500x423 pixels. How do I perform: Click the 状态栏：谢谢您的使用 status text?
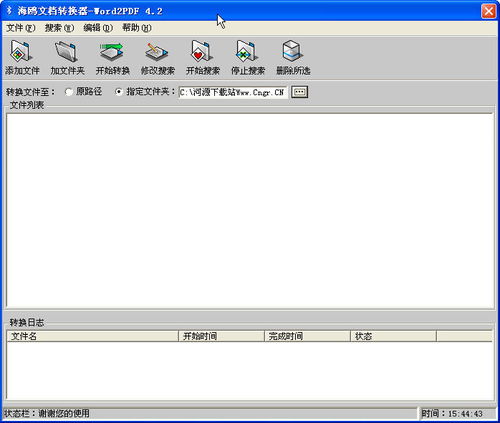47,414
